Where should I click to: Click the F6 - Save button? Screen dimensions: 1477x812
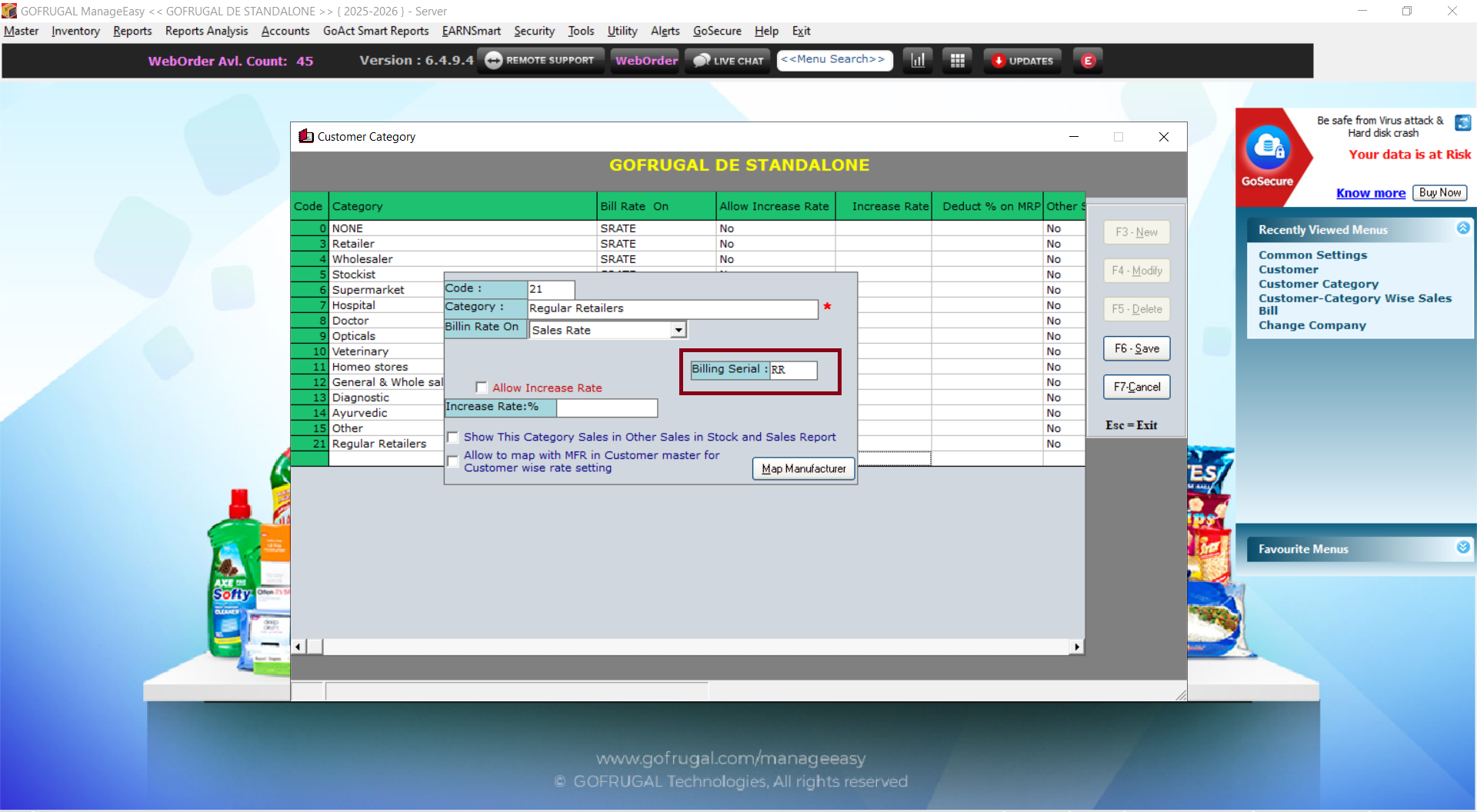(1137, 348)
